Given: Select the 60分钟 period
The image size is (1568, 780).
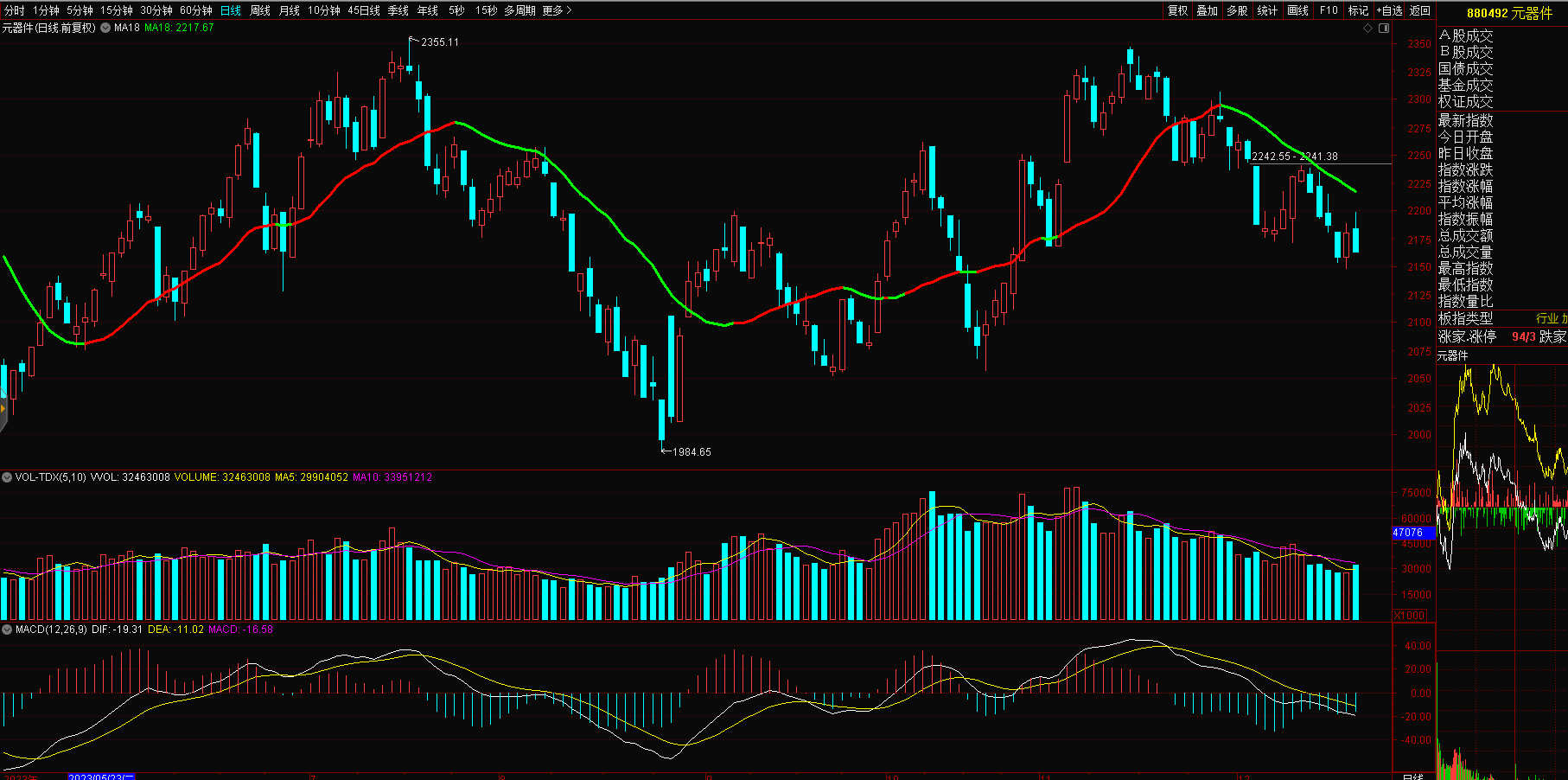Looking at the screenshot, I should pyautogui.click(x=196, y=10).
